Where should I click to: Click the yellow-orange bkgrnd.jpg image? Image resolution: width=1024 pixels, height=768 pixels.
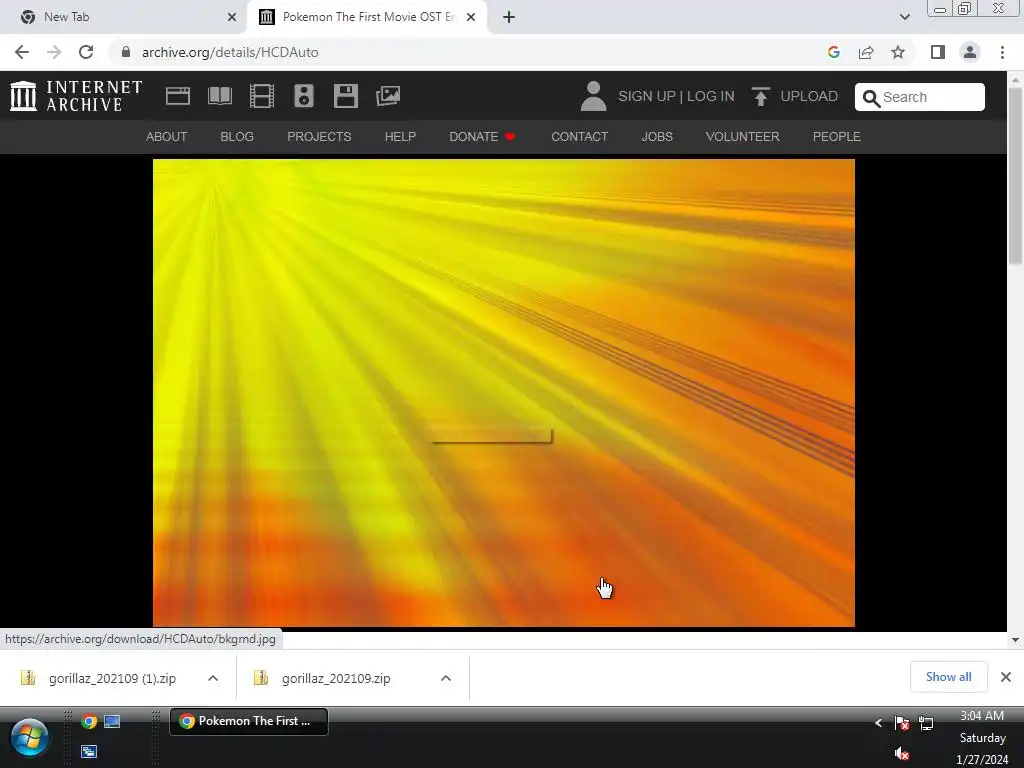(504, 393)
